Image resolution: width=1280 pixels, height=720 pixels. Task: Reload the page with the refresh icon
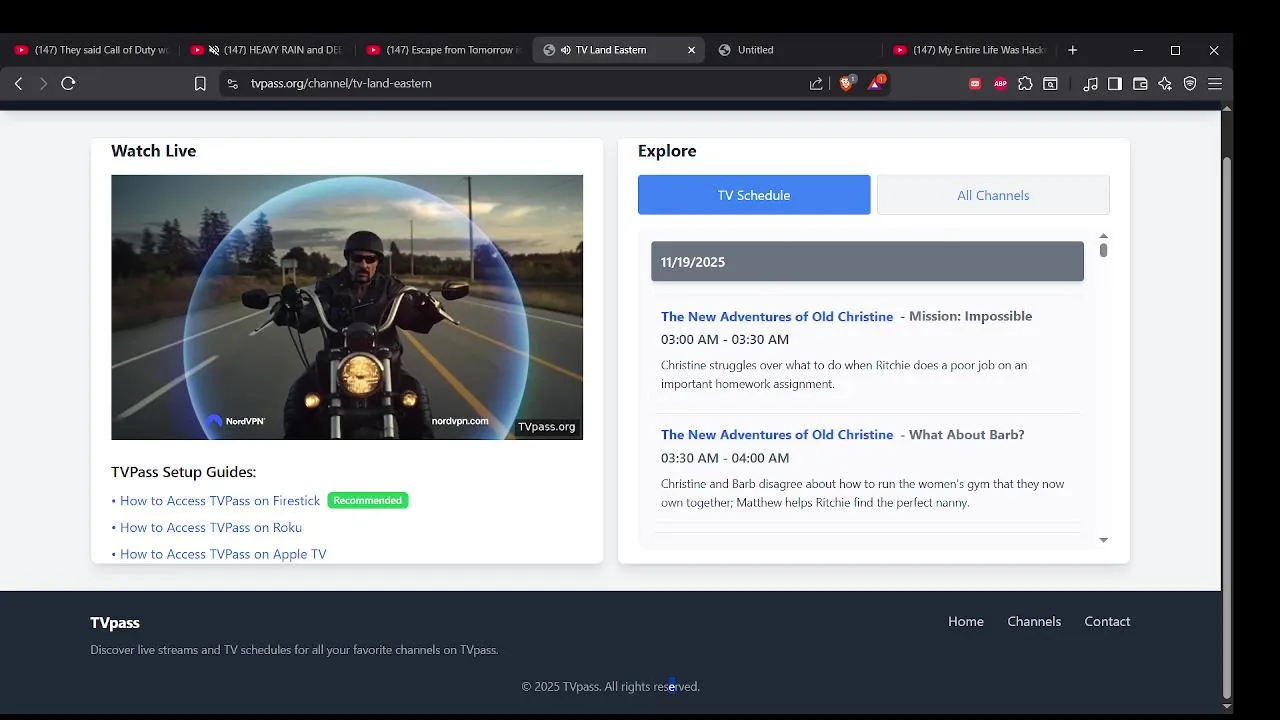(68, 84)
